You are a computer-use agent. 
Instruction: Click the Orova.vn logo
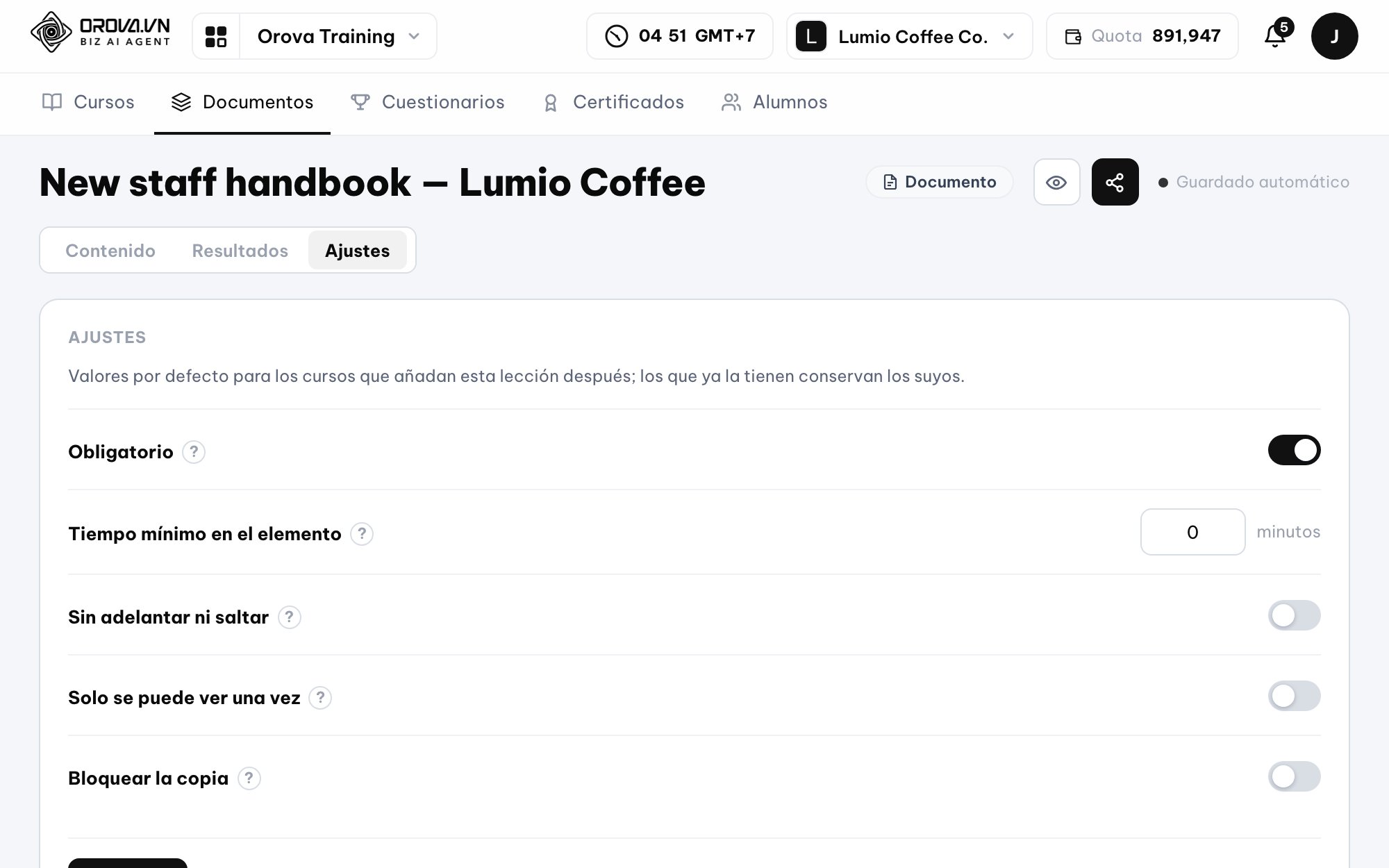(x=101, y=33)
